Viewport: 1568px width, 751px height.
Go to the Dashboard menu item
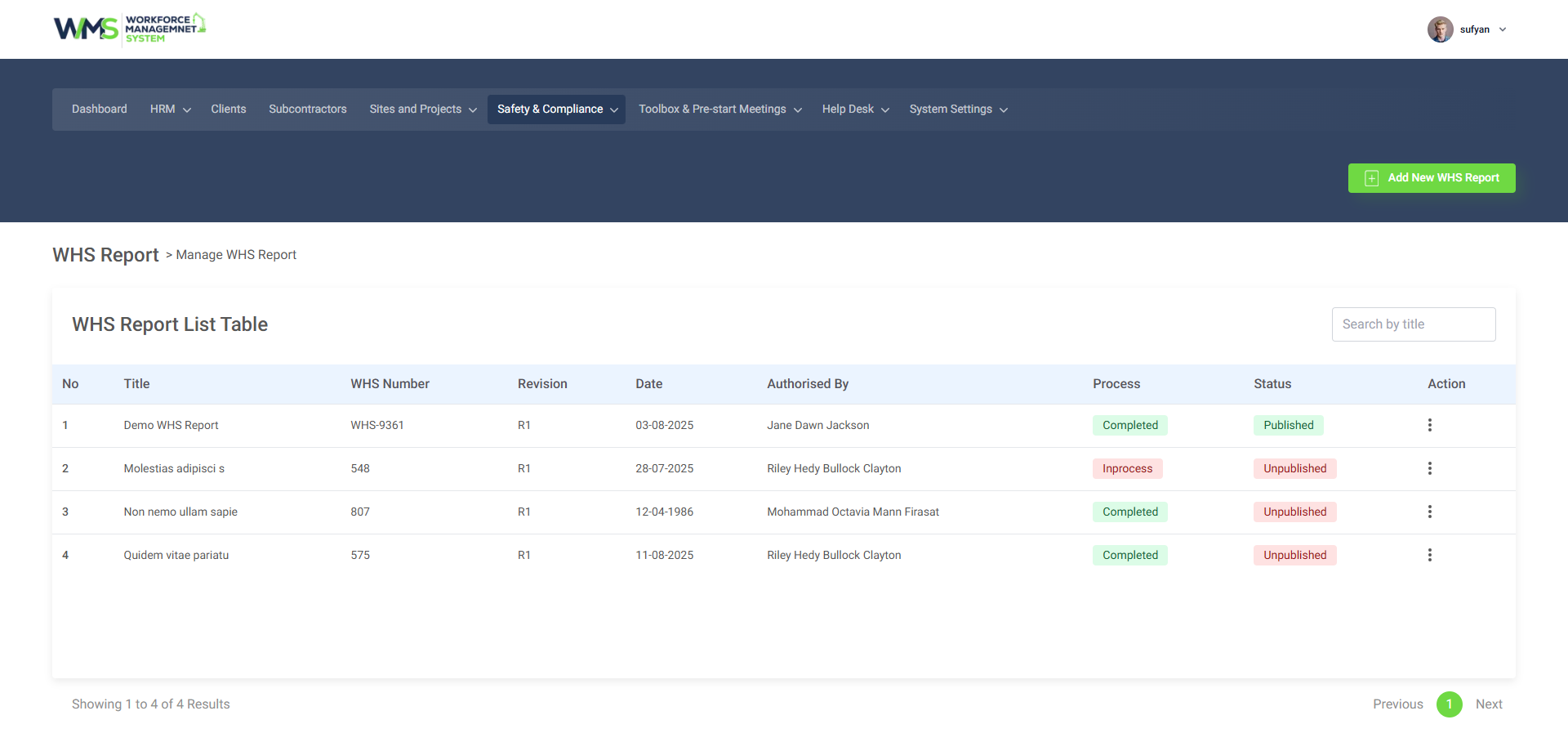[100, 110]
